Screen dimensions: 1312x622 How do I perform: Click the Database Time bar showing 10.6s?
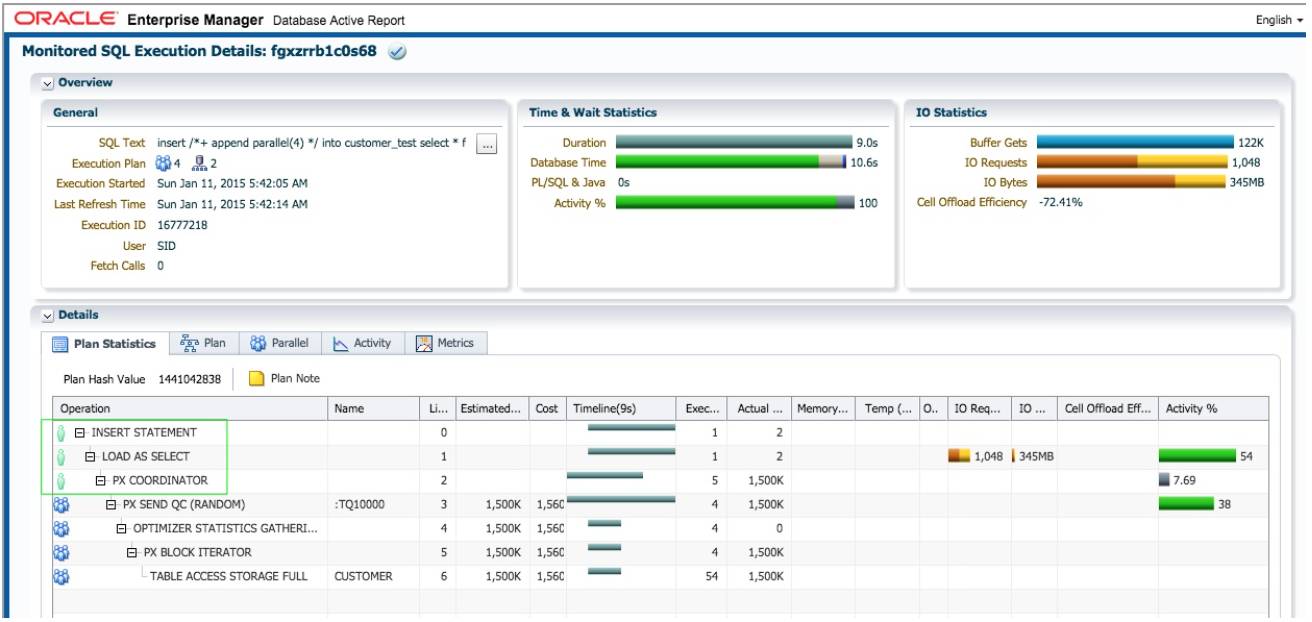731,162
